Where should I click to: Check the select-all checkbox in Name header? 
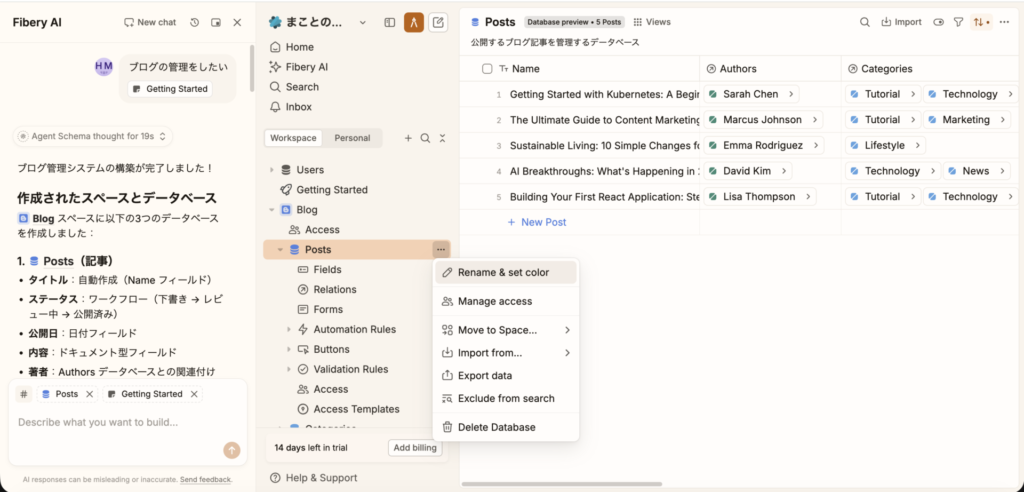coord(487,69)
